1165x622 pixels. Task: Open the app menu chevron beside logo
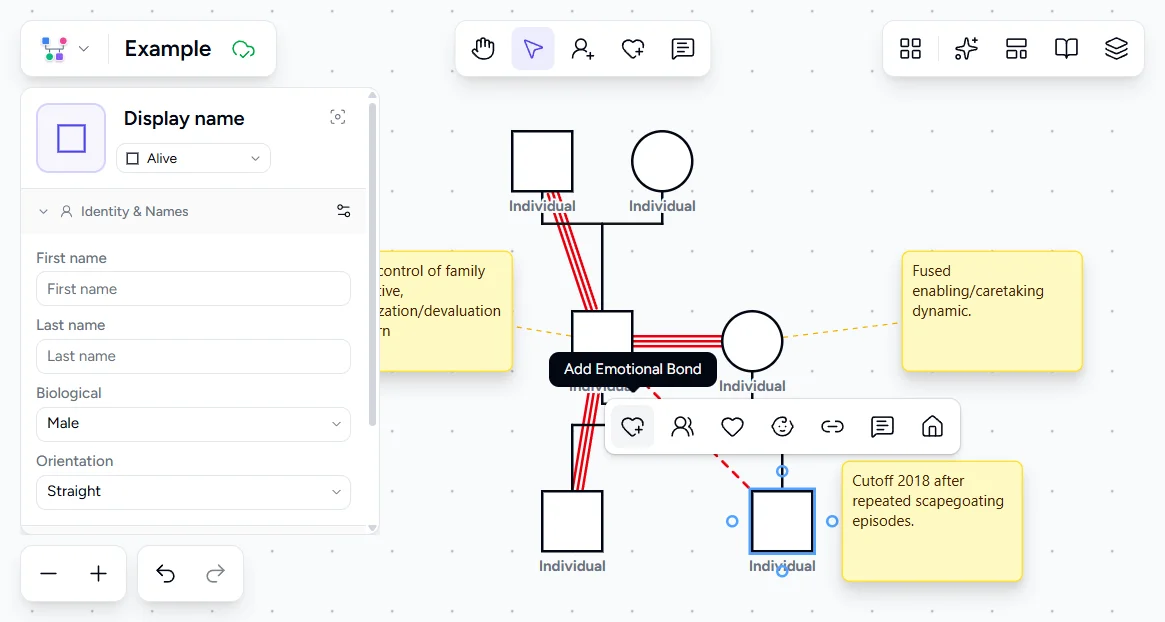pos(84,49)
